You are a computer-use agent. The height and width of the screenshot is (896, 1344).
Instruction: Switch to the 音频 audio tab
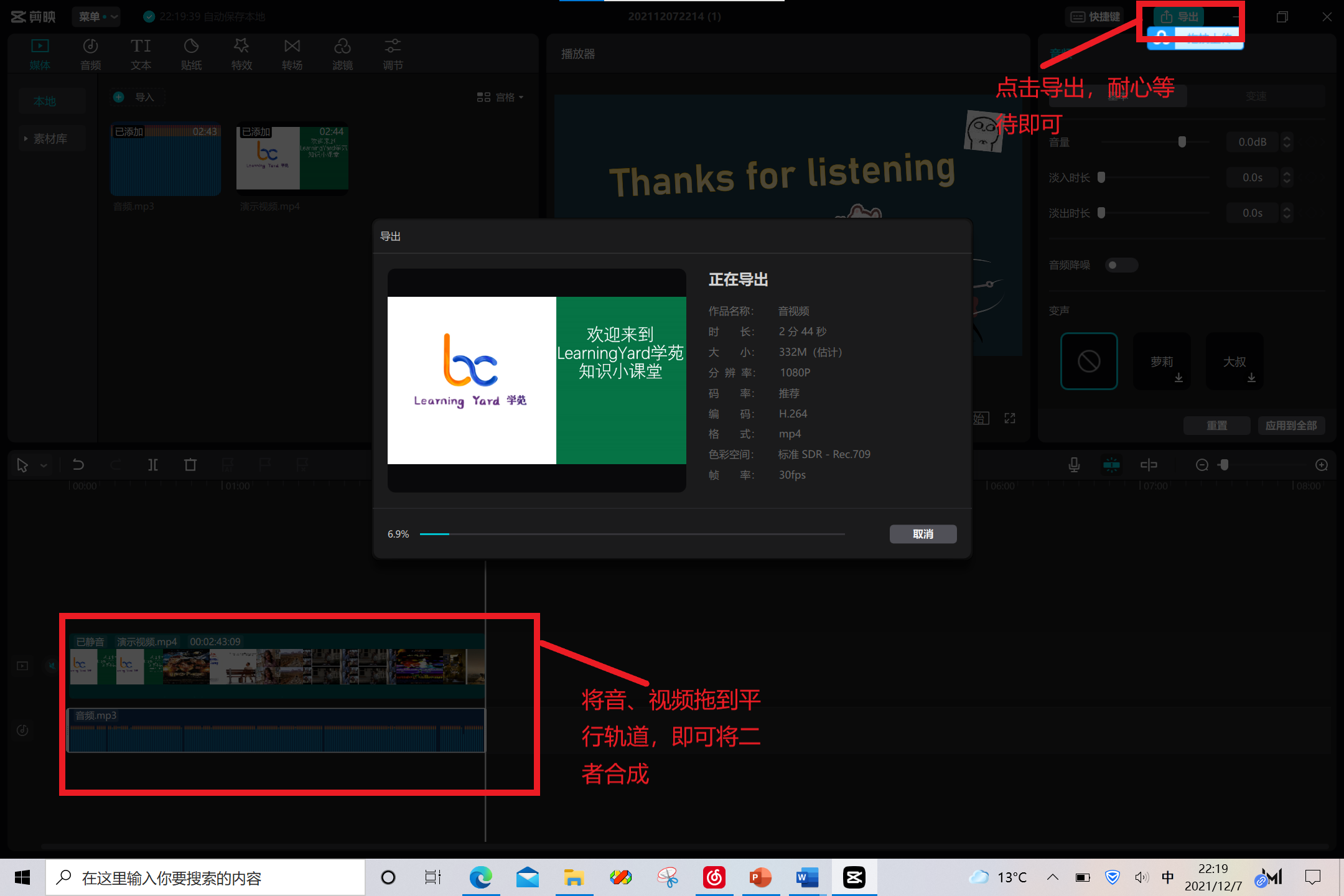pyautogui.click(x=90, y=54)
